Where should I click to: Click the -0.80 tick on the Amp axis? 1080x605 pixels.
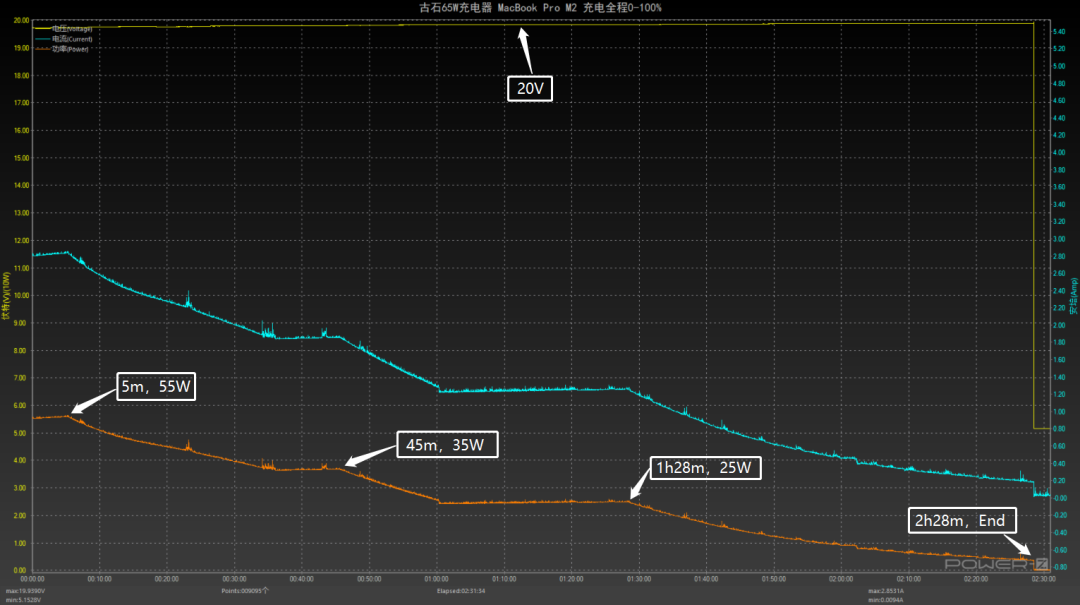[1059, 568]
